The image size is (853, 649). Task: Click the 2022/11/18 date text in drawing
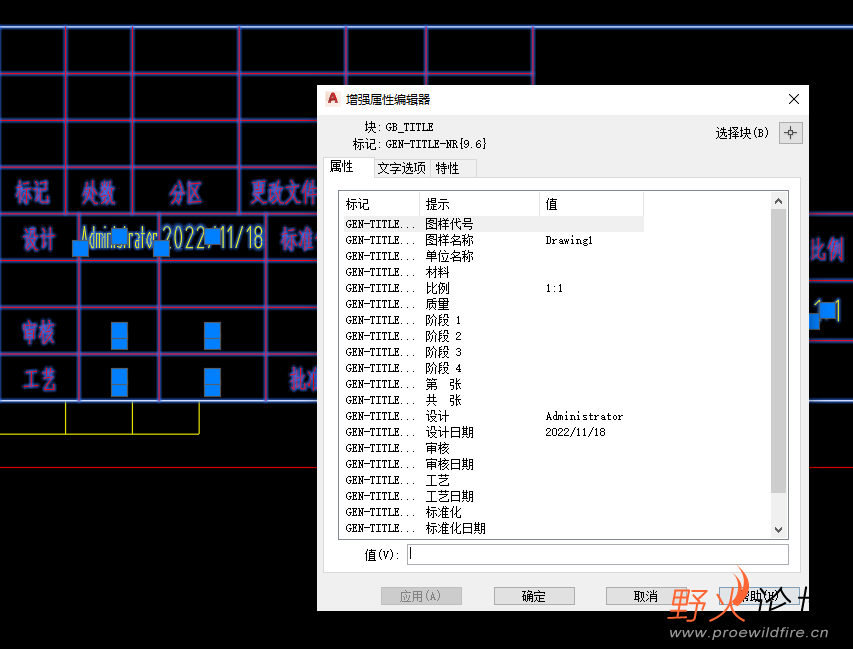click(x=213, y=238)
